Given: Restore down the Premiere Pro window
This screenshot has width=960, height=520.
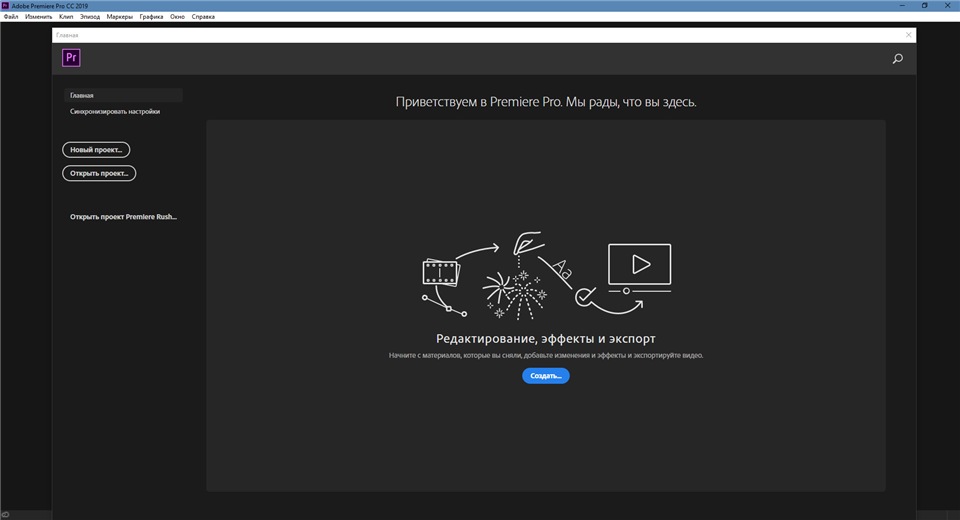Looking at the screenshot, I should tap(924, 6).
